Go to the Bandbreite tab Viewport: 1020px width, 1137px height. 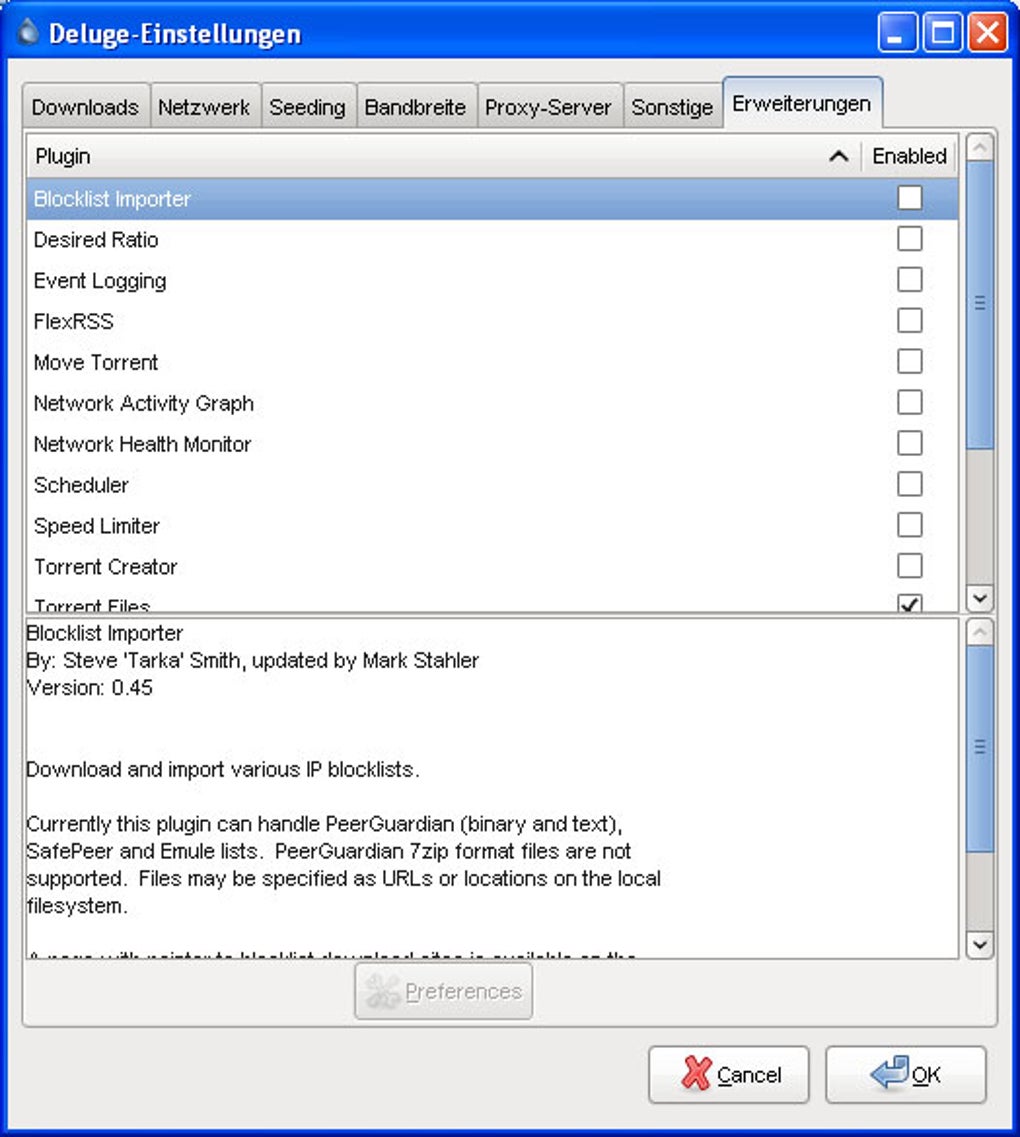point(415,107)
